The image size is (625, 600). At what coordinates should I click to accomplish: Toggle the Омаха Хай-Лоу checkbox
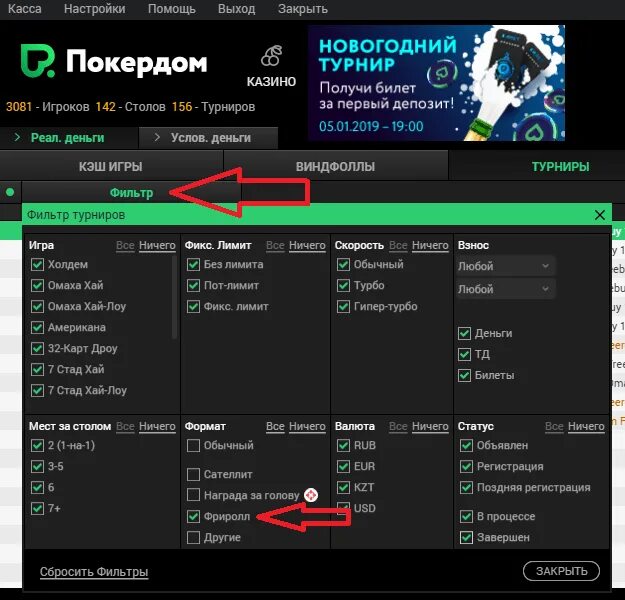tap(37, 307)
